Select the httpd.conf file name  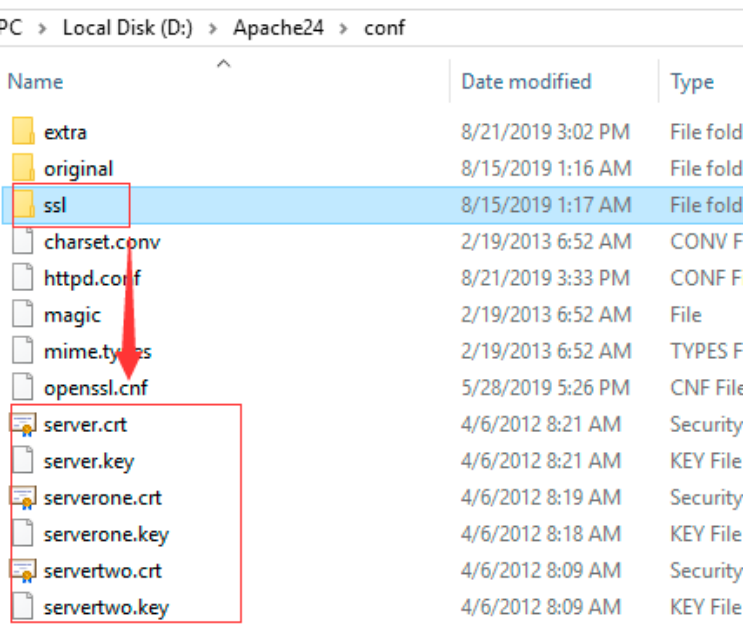coord(92,278)
